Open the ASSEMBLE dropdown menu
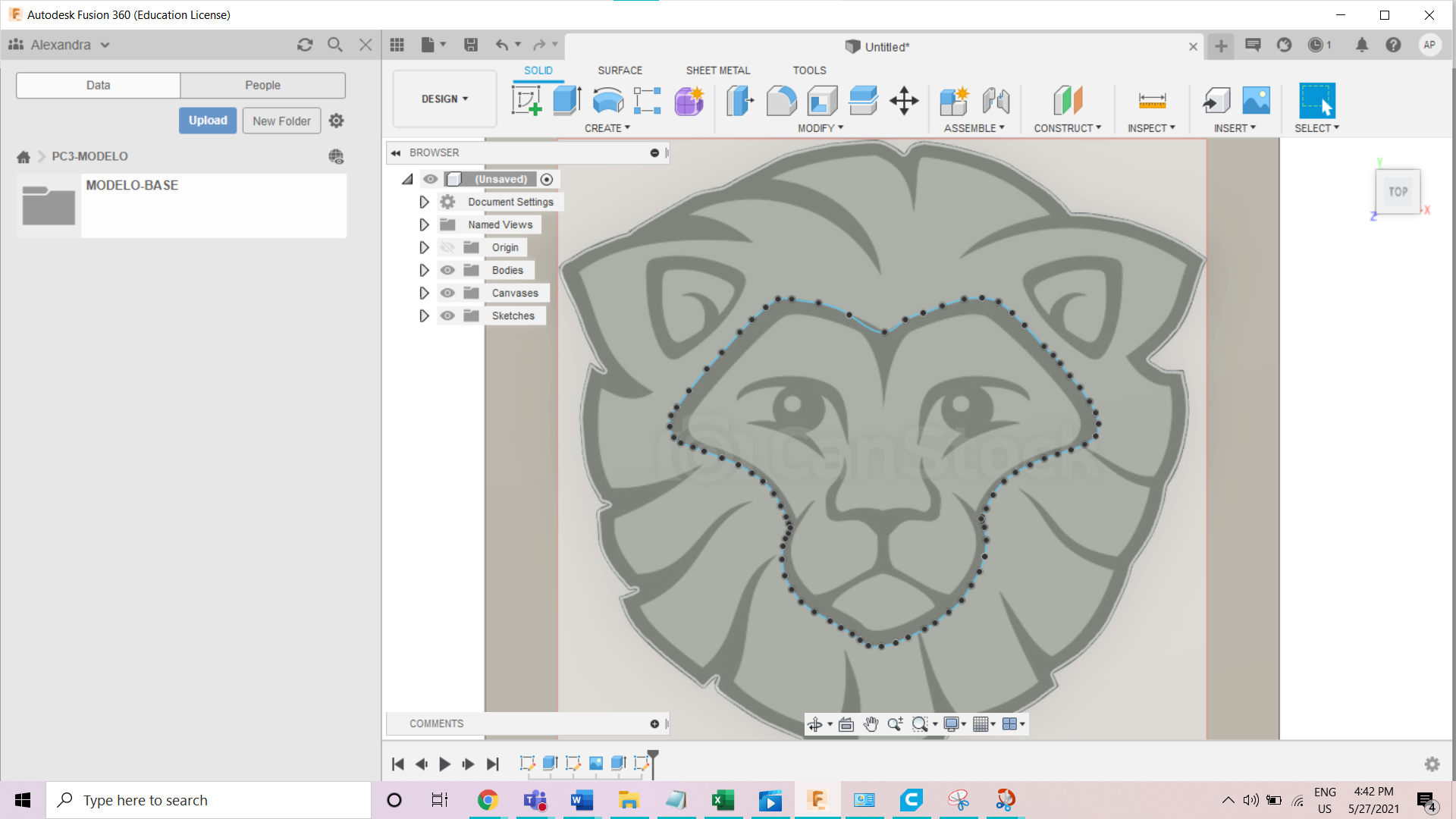1456x819 pixels. [974, 128]
